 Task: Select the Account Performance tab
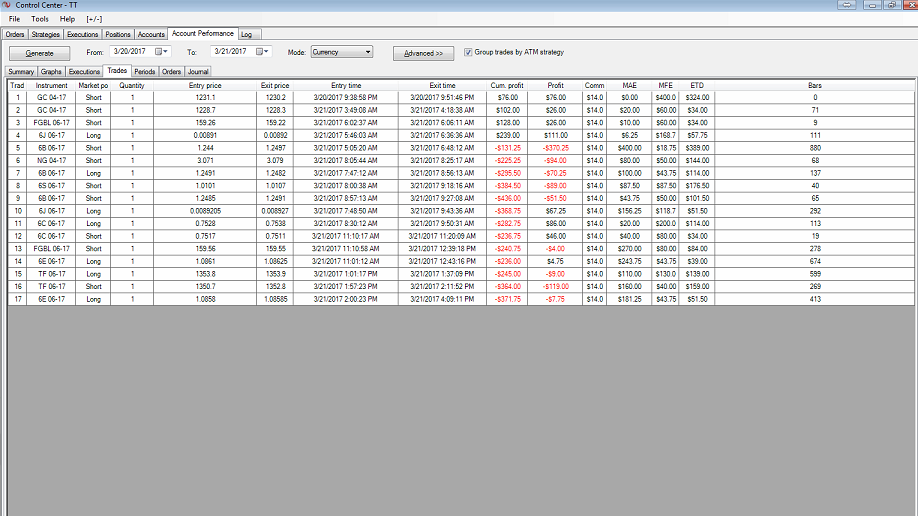pyautogui.click(x=203, y=33)
